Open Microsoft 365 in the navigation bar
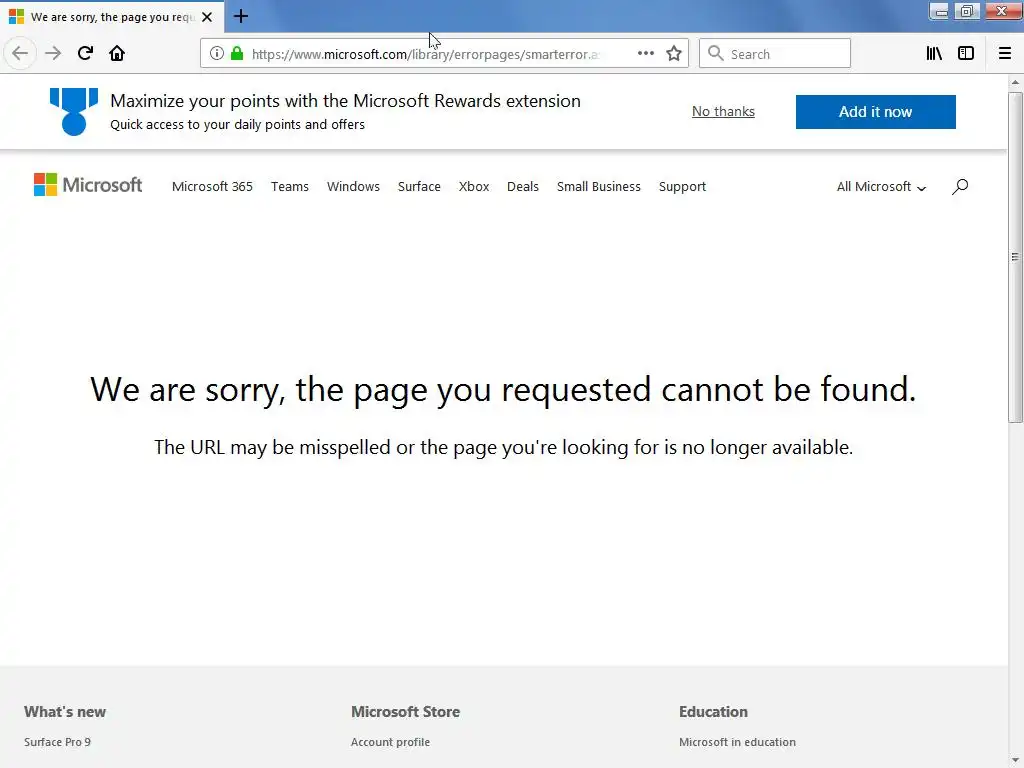 [x=212, y=187]
